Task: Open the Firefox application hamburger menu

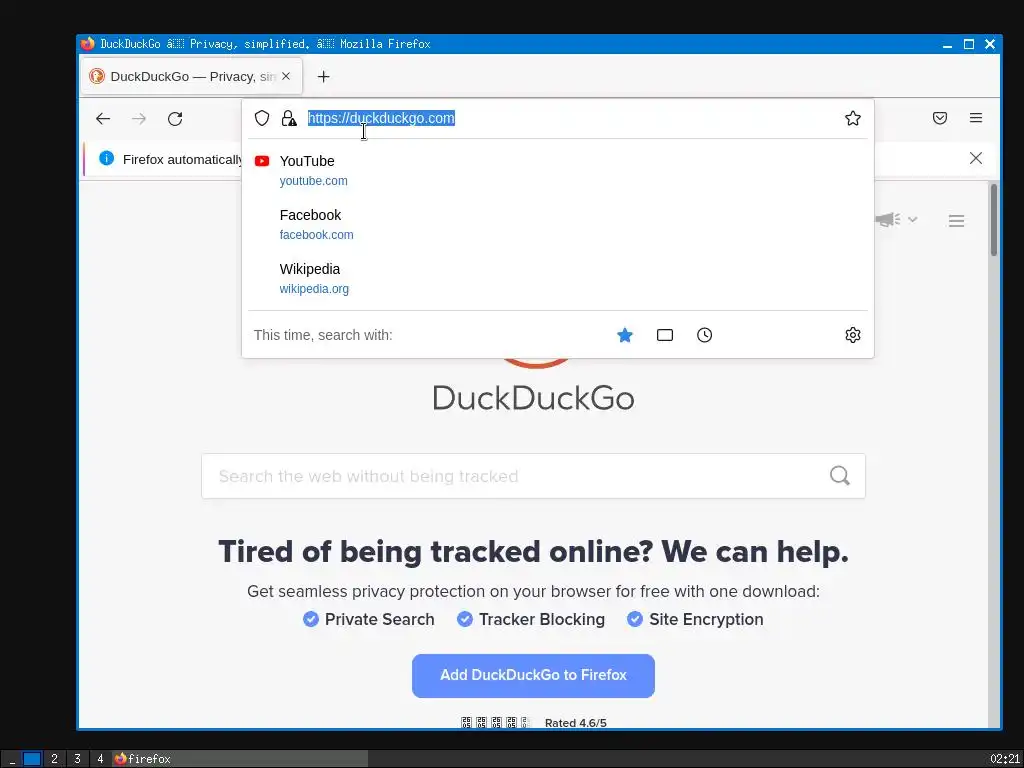Action: [x=976, y=118]
